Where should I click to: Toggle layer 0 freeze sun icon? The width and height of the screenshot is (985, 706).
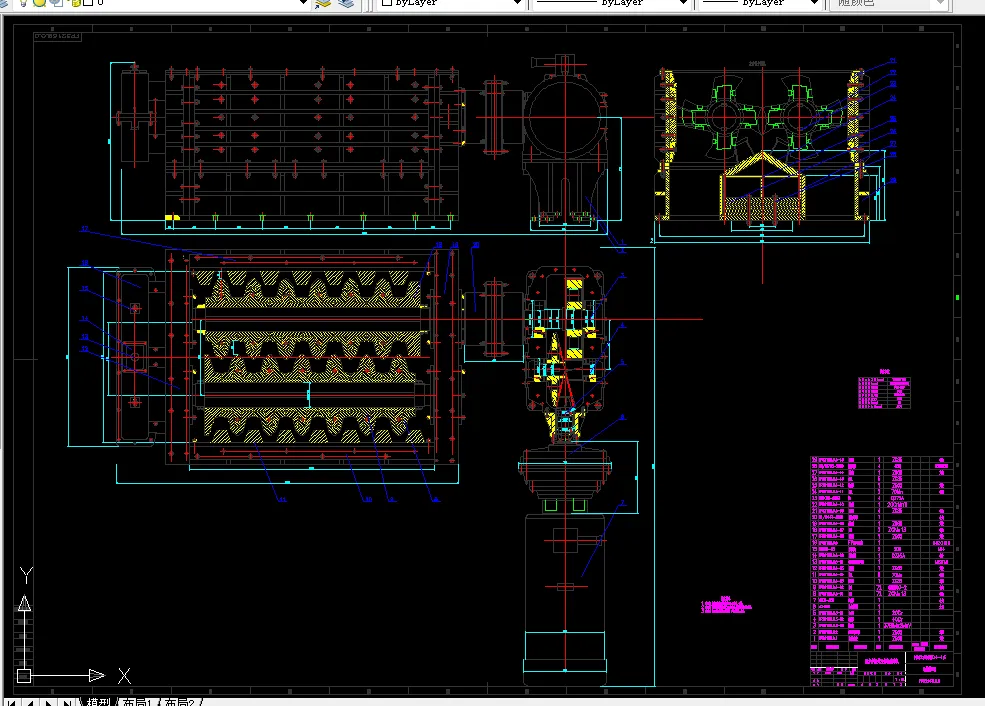click(x=39, y=3)
